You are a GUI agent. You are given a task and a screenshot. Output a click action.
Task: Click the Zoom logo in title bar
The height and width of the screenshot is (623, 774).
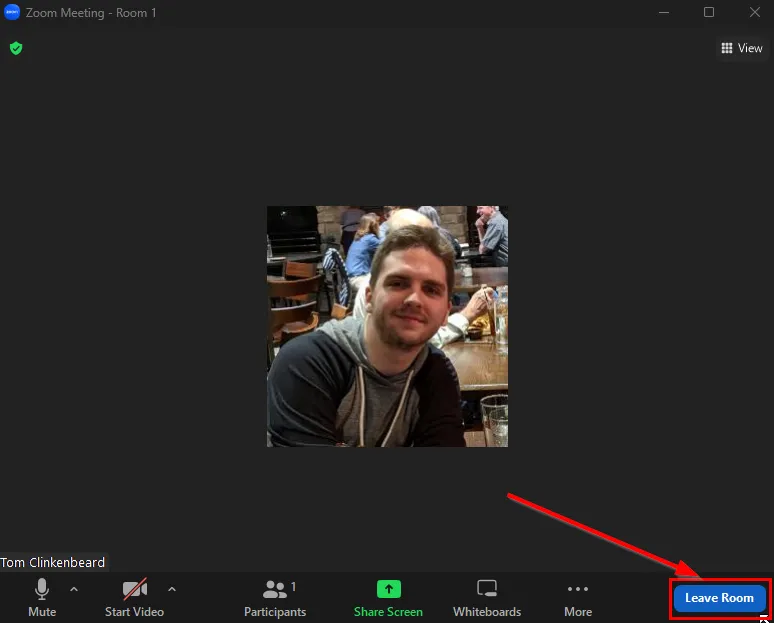click(x=12, y=13)
